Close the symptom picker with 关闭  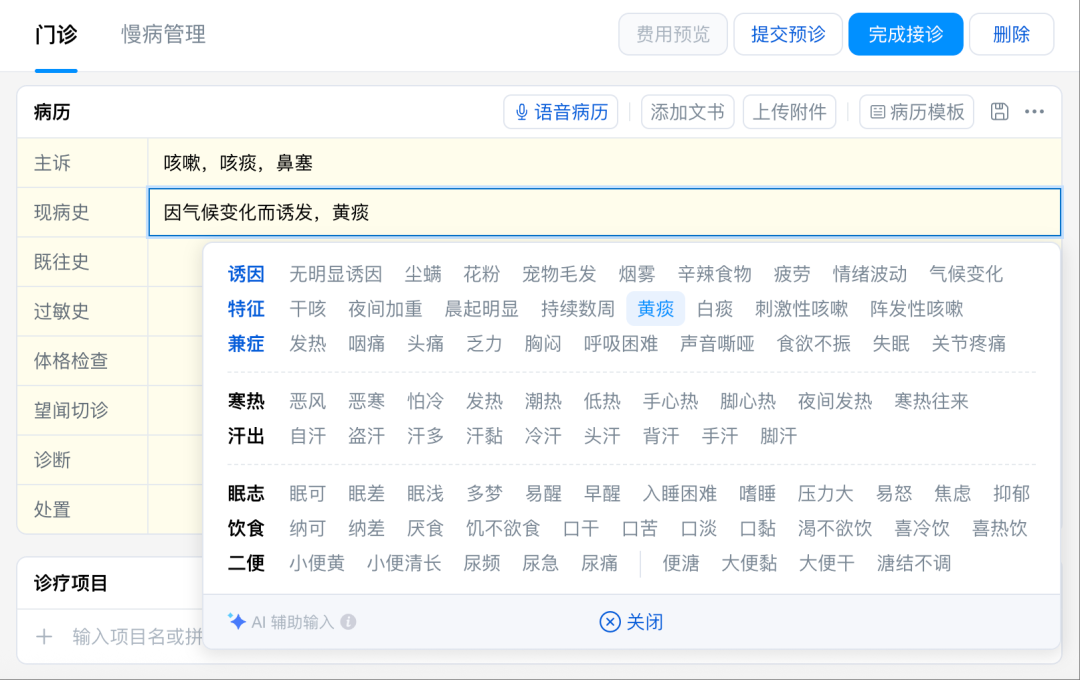click(631, 622)
